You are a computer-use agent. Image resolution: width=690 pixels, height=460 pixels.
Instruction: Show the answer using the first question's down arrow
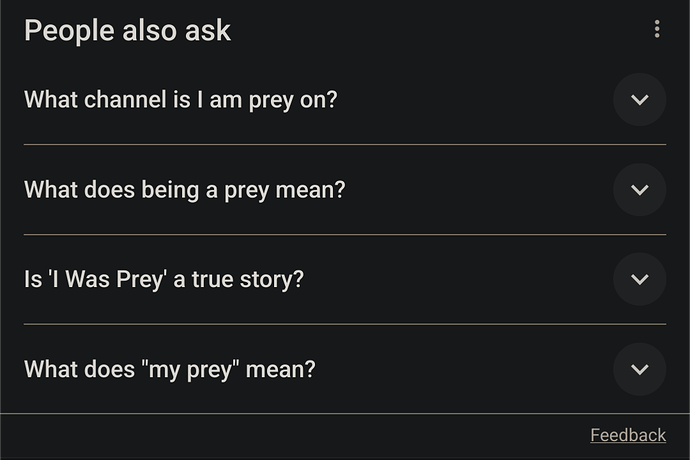pyautogui.click(x=640, y=100)
